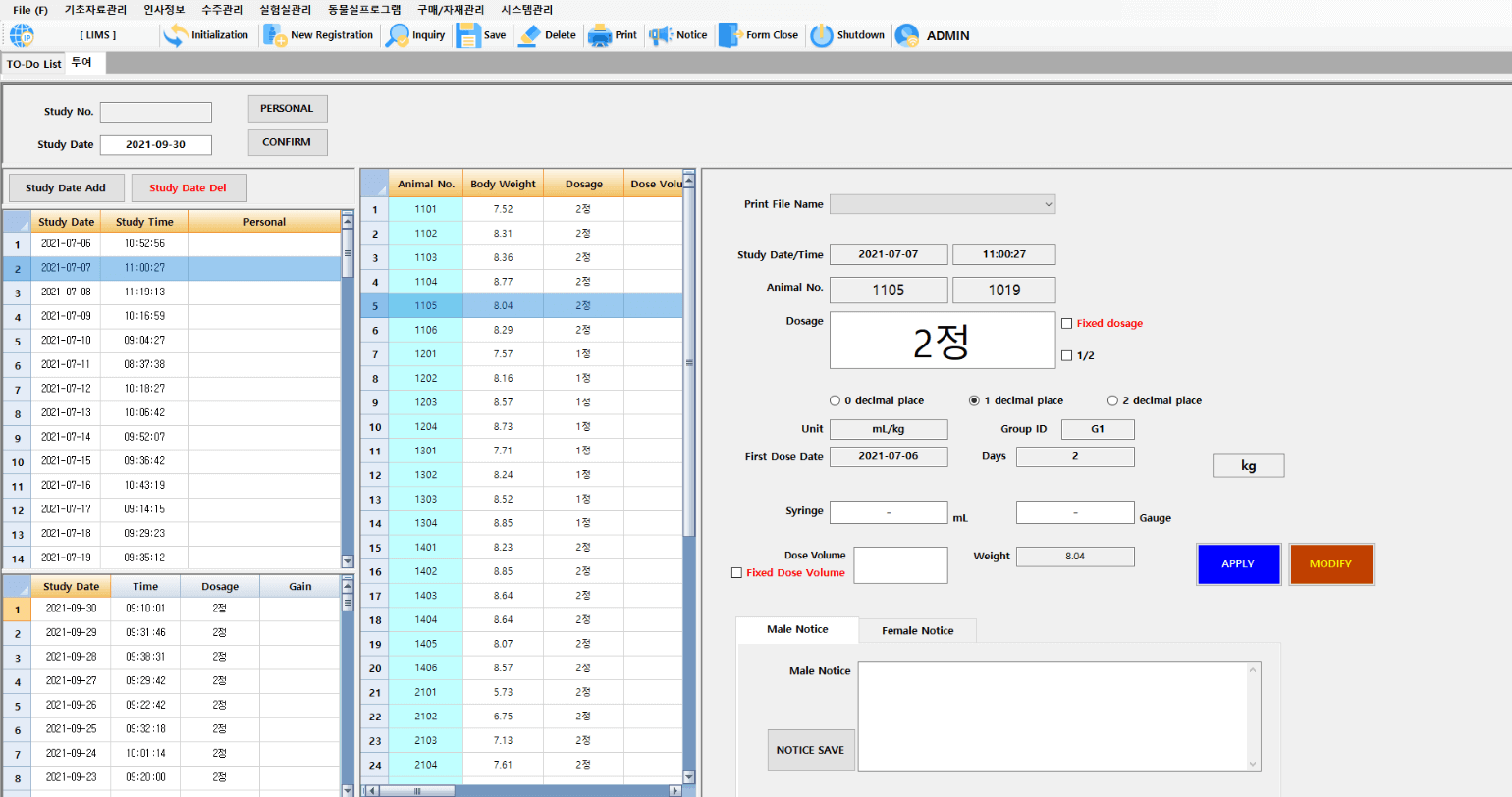The height and width of the screenshot is (797, 1512).
Task: Click the Save floppy disk icon
Action: [468, 35]
